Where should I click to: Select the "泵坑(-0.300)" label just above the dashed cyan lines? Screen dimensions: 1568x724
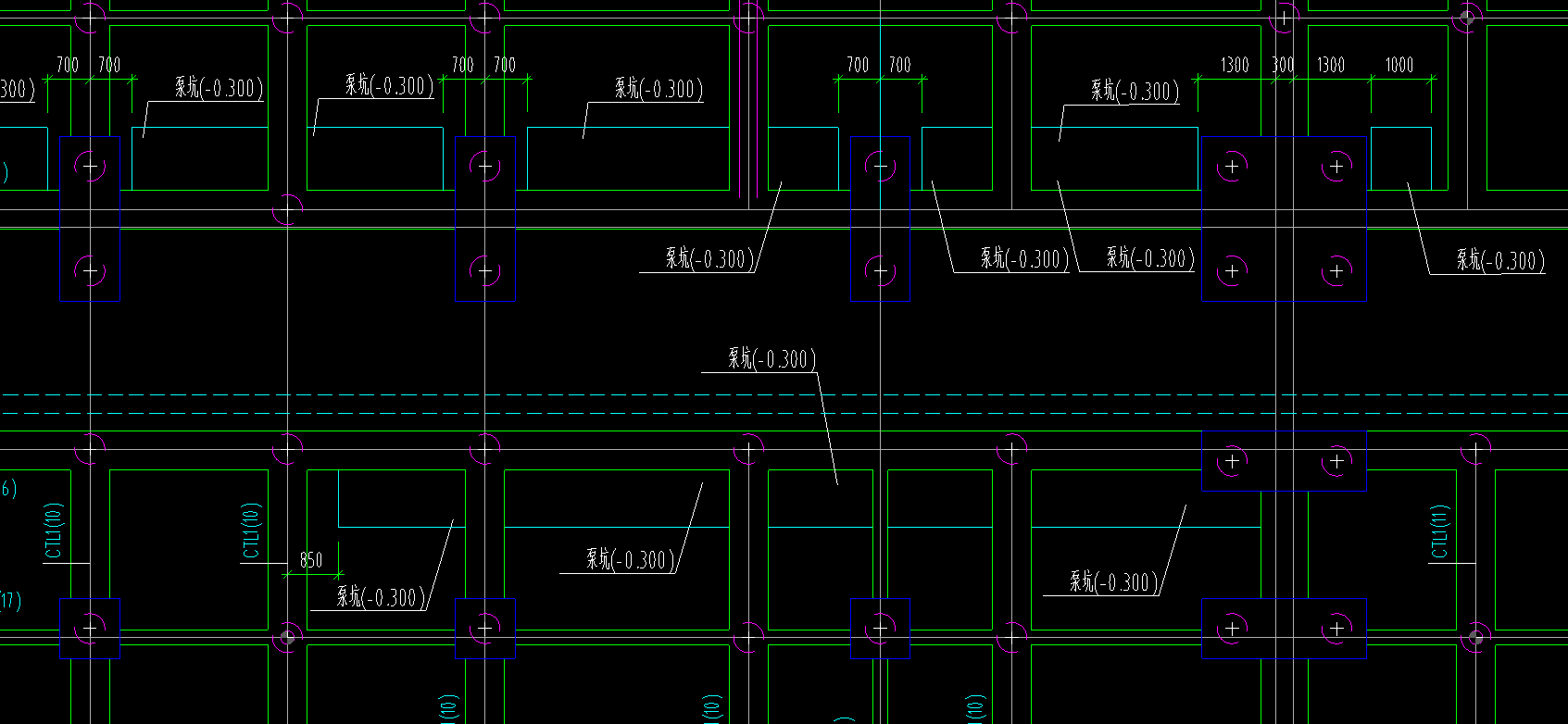(x=771, y=358)
